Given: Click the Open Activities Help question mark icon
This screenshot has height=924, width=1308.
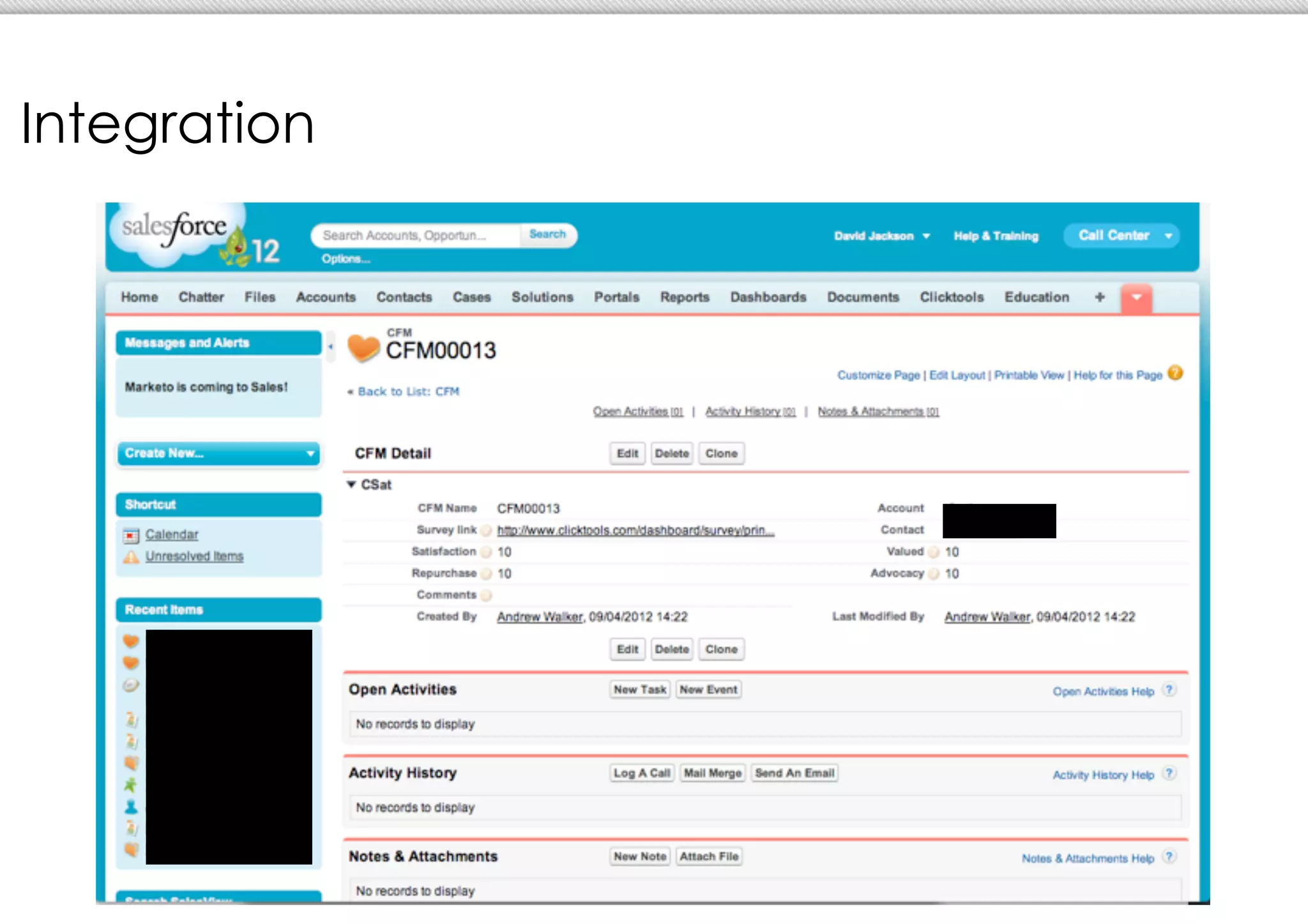Looking at the screenshot, I should tap(1169, 690).
